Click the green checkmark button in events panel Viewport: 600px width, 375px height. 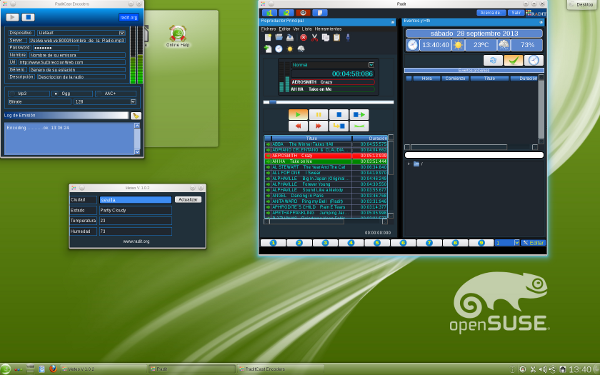click(x=513, y=60)
